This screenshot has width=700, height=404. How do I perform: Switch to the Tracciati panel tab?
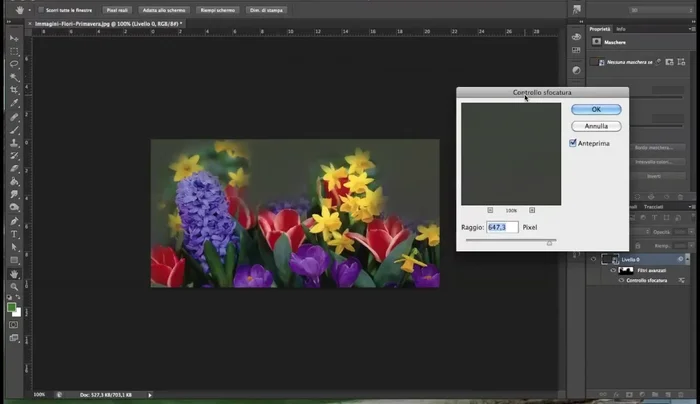click(653, 207)
